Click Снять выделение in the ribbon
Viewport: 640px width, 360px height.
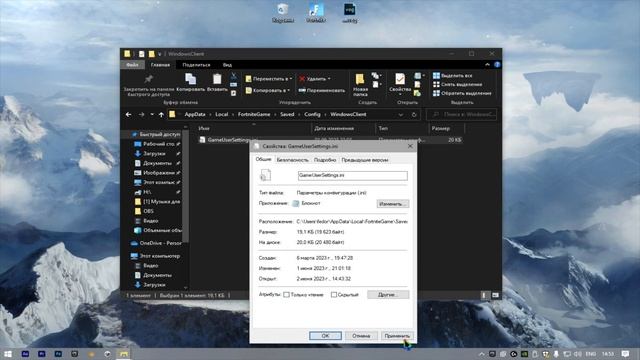[x=458, y=84]
